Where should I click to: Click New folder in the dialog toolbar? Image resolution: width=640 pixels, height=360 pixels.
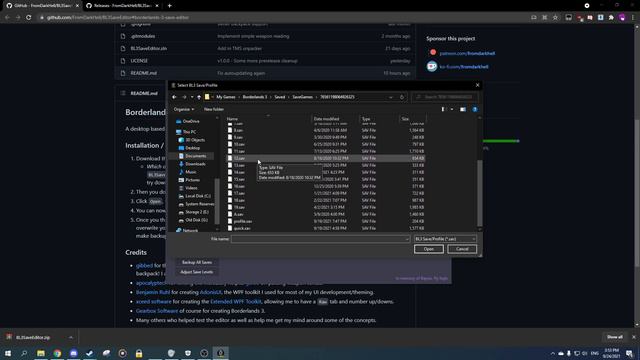pos(213,109)
